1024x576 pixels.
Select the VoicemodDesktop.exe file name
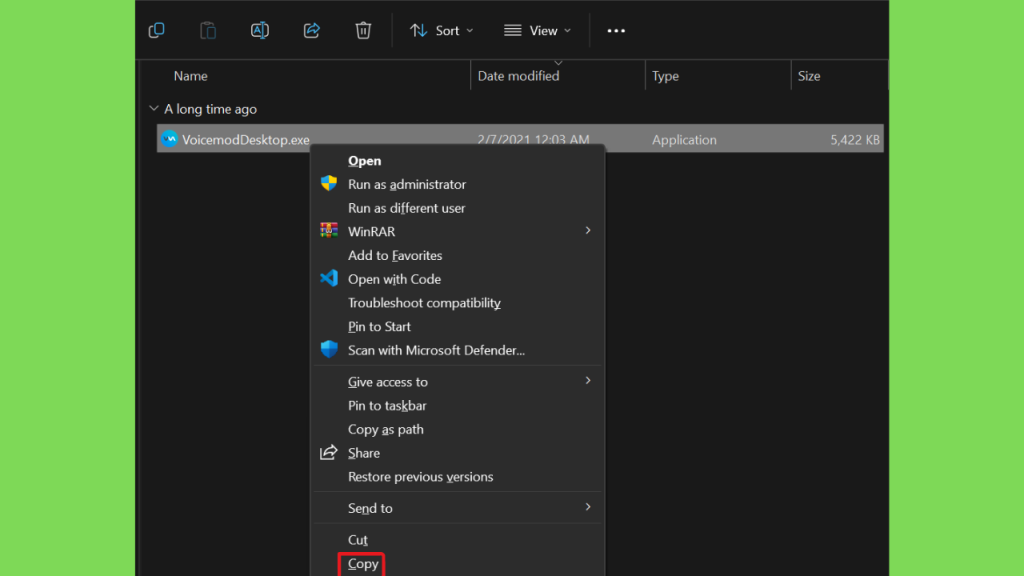246,140
